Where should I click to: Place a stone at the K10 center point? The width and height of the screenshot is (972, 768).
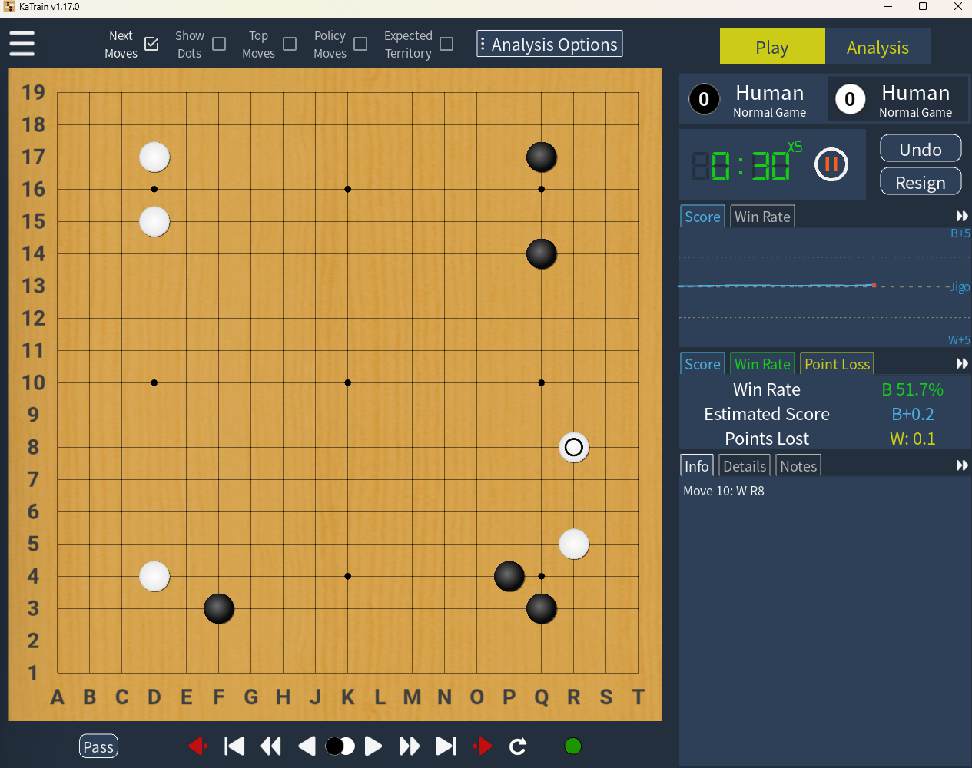(x=348, y=383)
